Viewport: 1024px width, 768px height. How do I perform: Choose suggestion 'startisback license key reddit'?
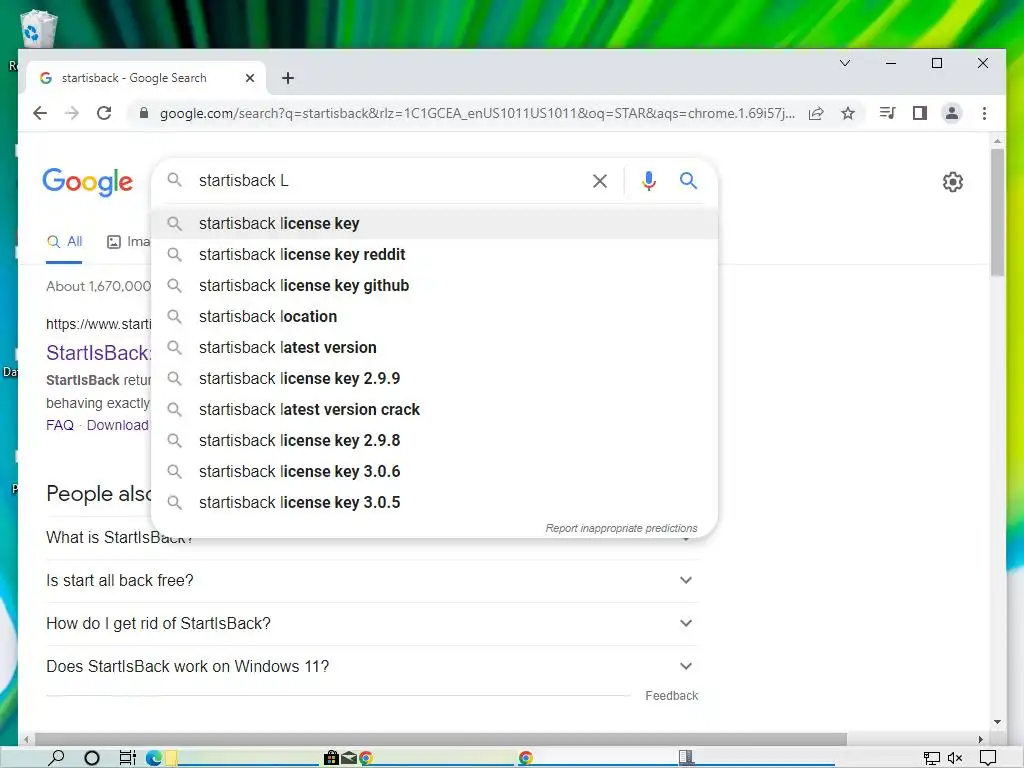(434, 255)
